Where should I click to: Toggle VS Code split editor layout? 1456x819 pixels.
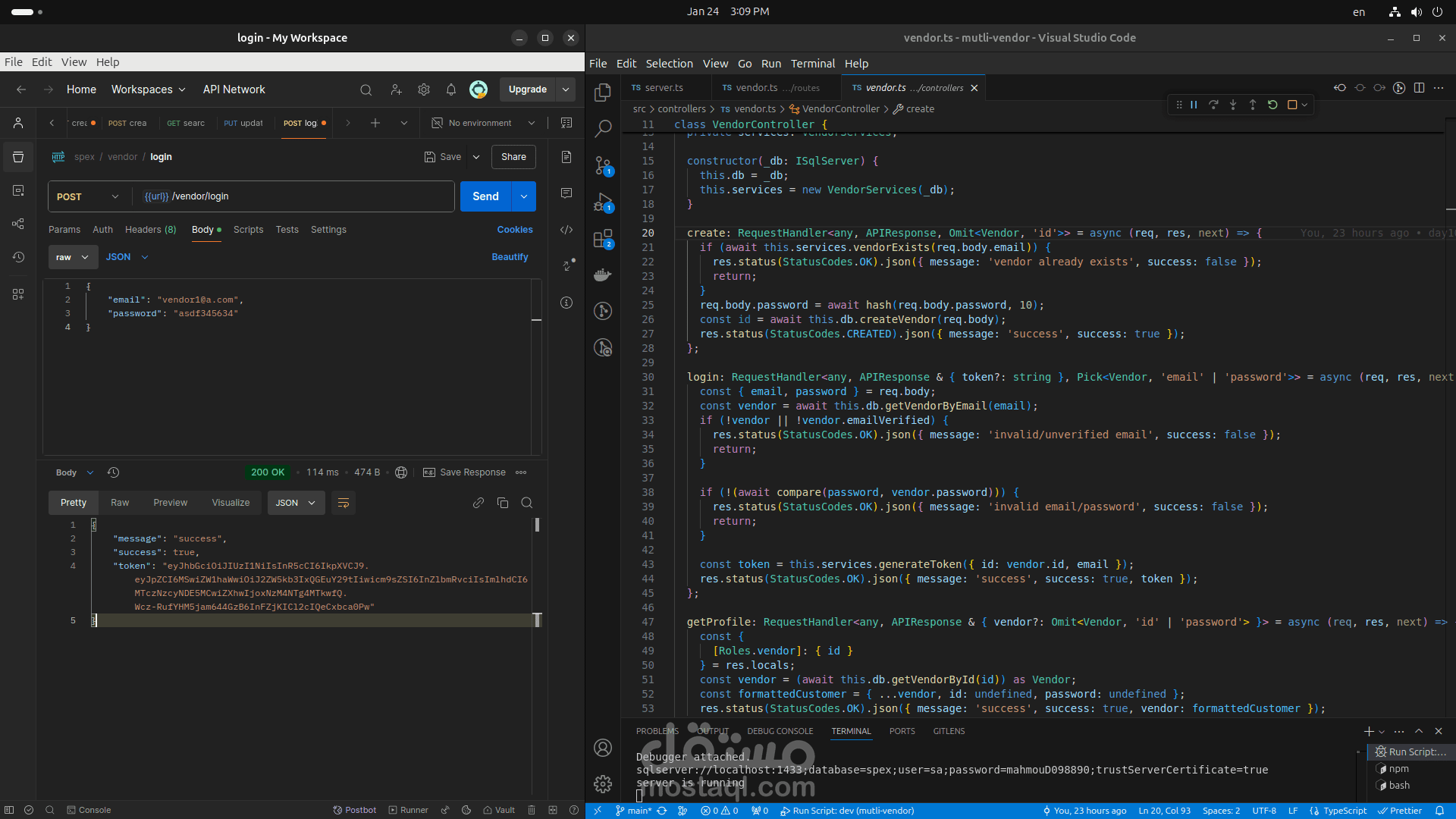(1419, 88)
